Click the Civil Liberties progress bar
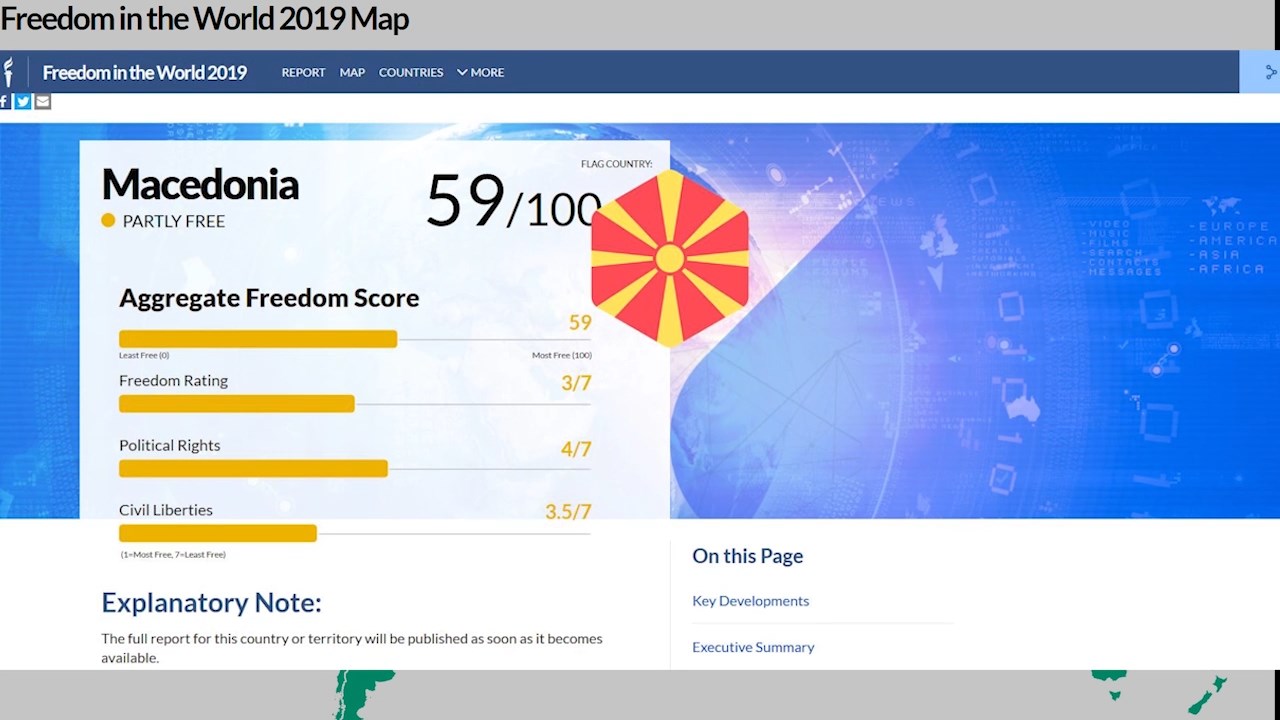Image resolution: width=1280 pixels, height=720 pixels. (x=218, y=533)
